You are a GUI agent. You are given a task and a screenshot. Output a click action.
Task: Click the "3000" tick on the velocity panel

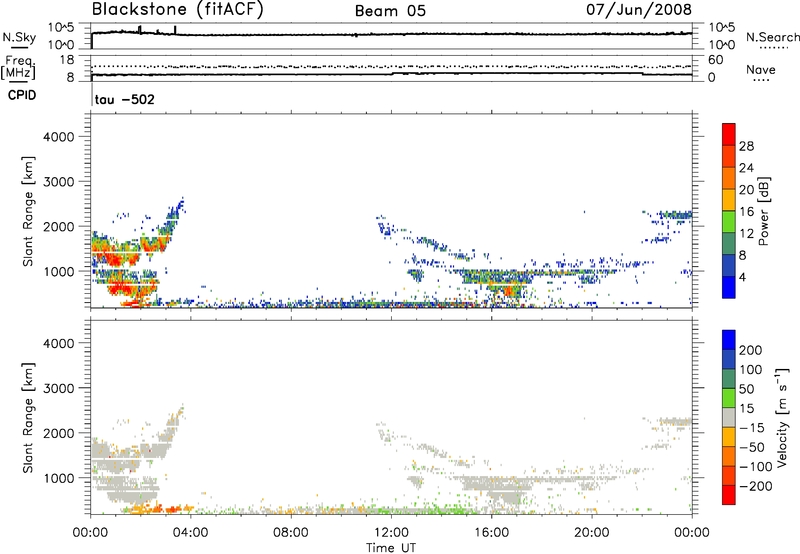(58, 388)
